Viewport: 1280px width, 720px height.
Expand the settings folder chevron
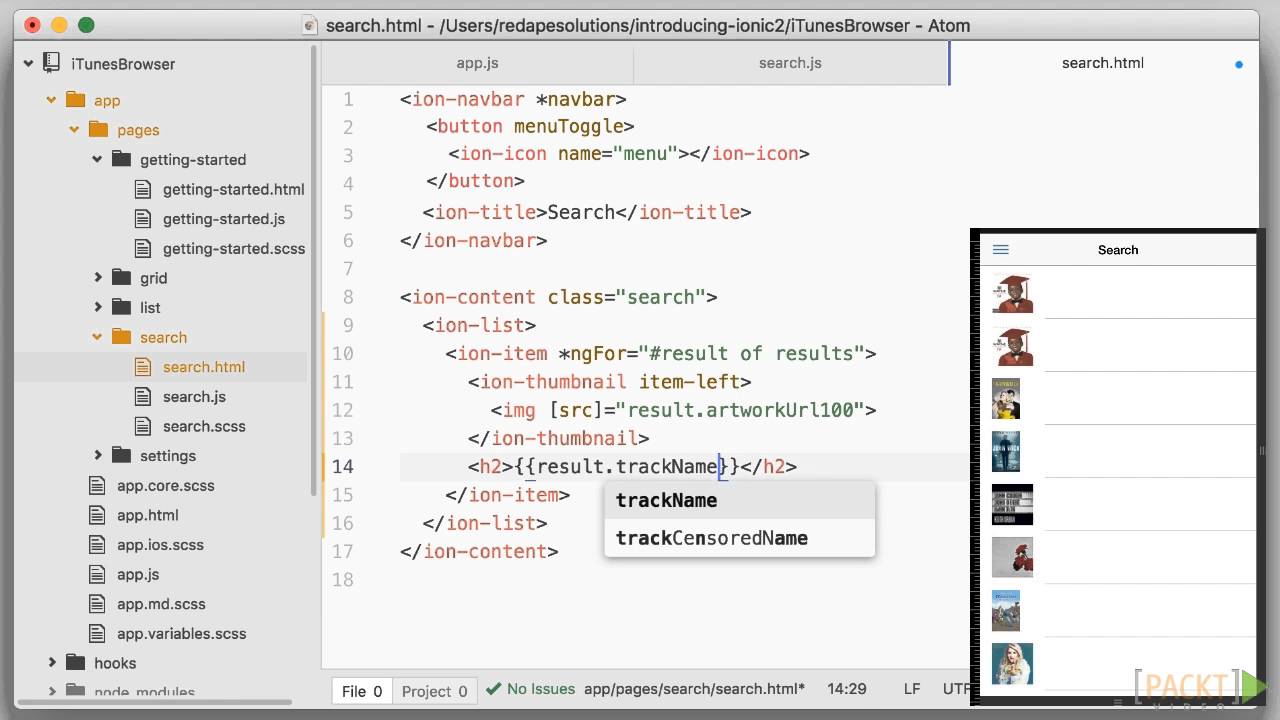(98, 455)
